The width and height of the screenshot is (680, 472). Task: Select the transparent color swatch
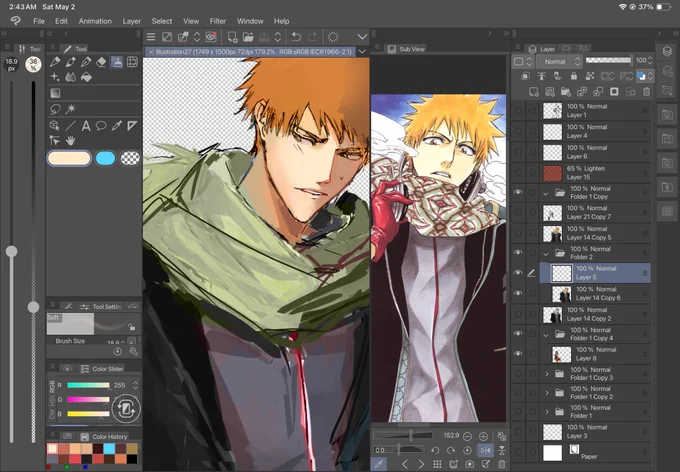pyautogui.click(x=130, y=158)
